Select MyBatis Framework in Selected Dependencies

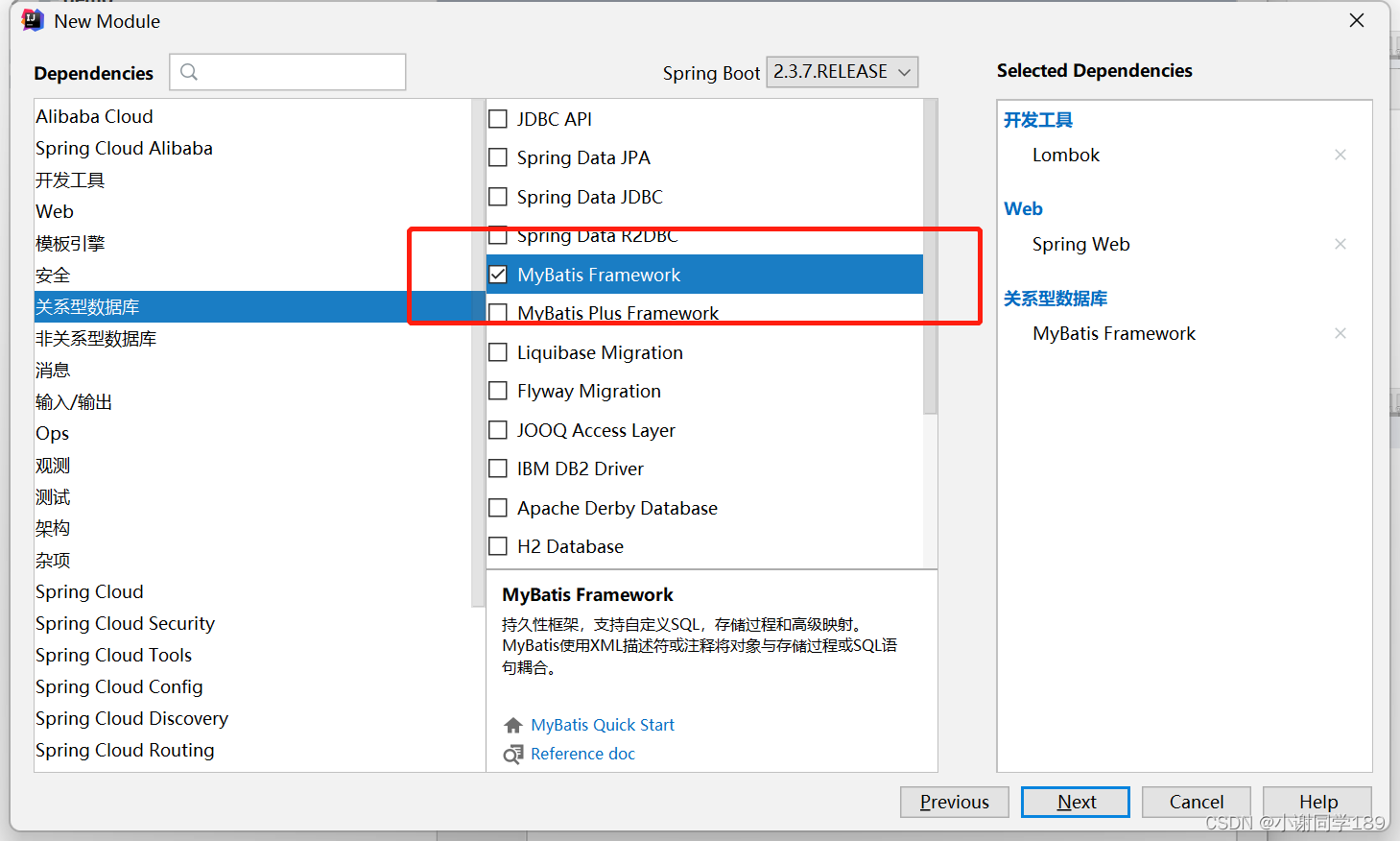pyautogui.click(x=1114, y=333)
